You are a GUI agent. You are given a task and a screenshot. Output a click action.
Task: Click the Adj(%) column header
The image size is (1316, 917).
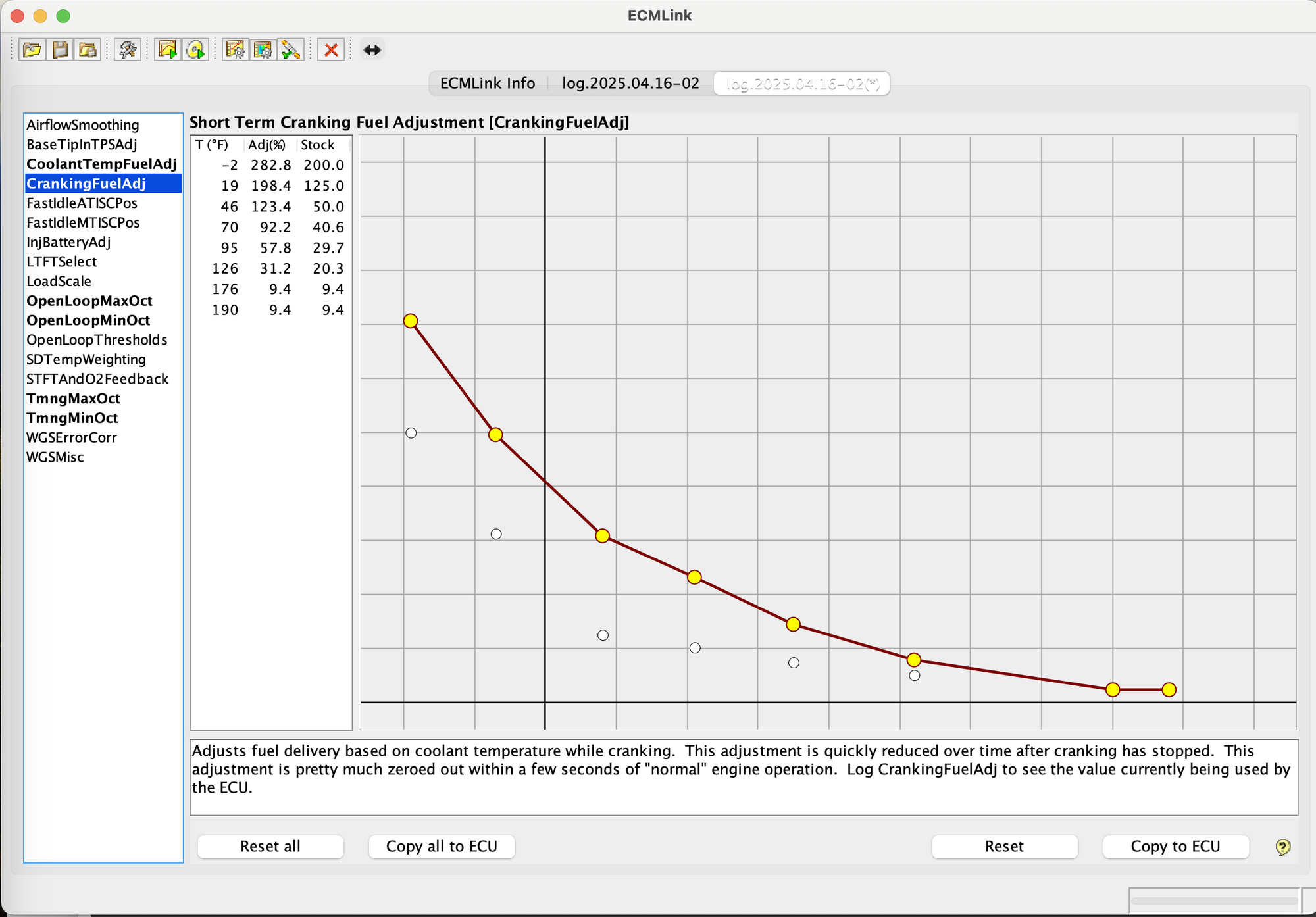270,145
